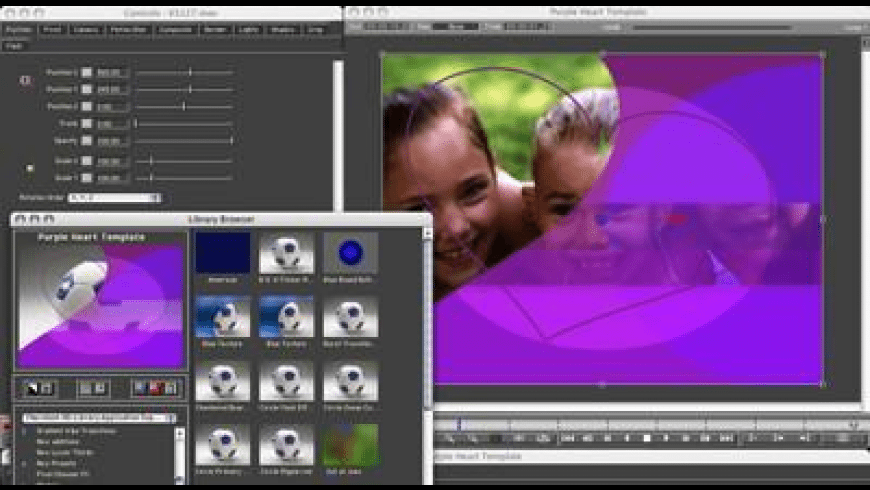
Task: Select the Box Lower Thirds list entry
Action: 65,452
